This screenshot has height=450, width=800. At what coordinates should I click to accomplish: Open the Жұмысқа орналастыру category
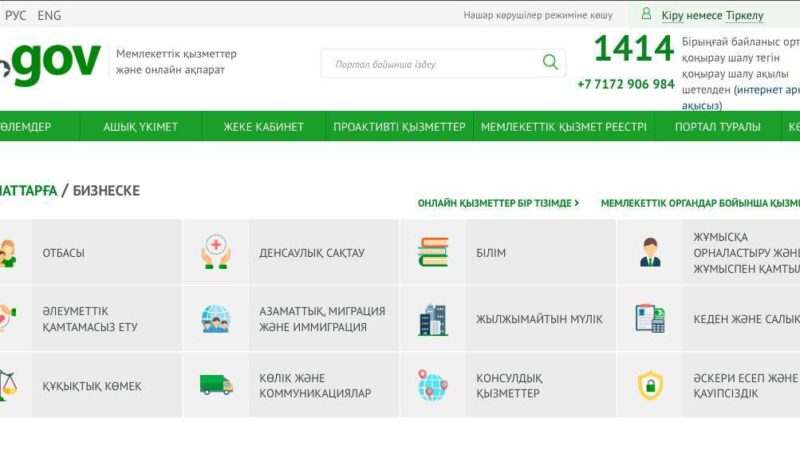pos(709,252)
